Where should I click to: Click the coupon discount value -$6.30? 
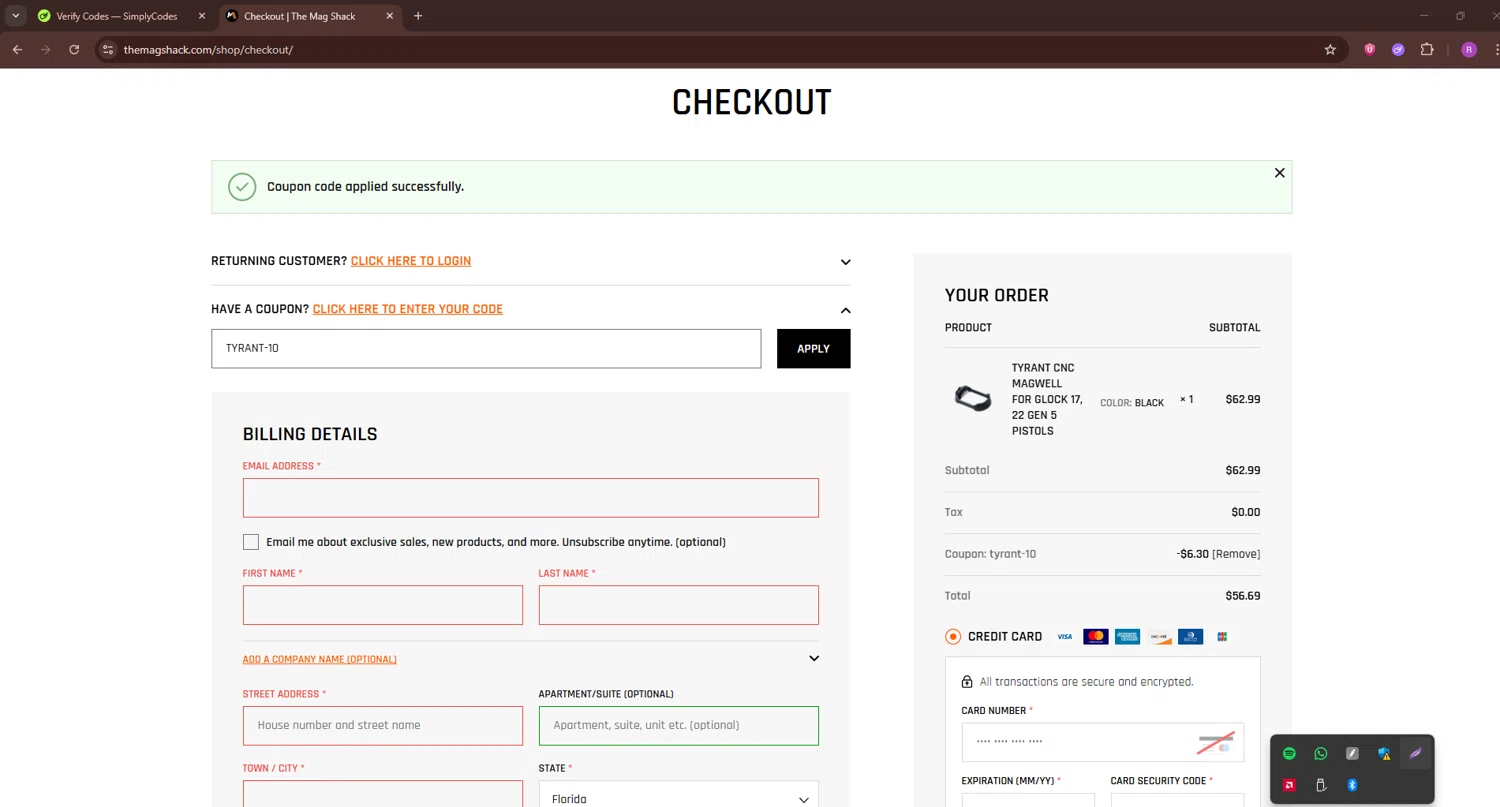pyautogui.click(x=1193, y=554)
